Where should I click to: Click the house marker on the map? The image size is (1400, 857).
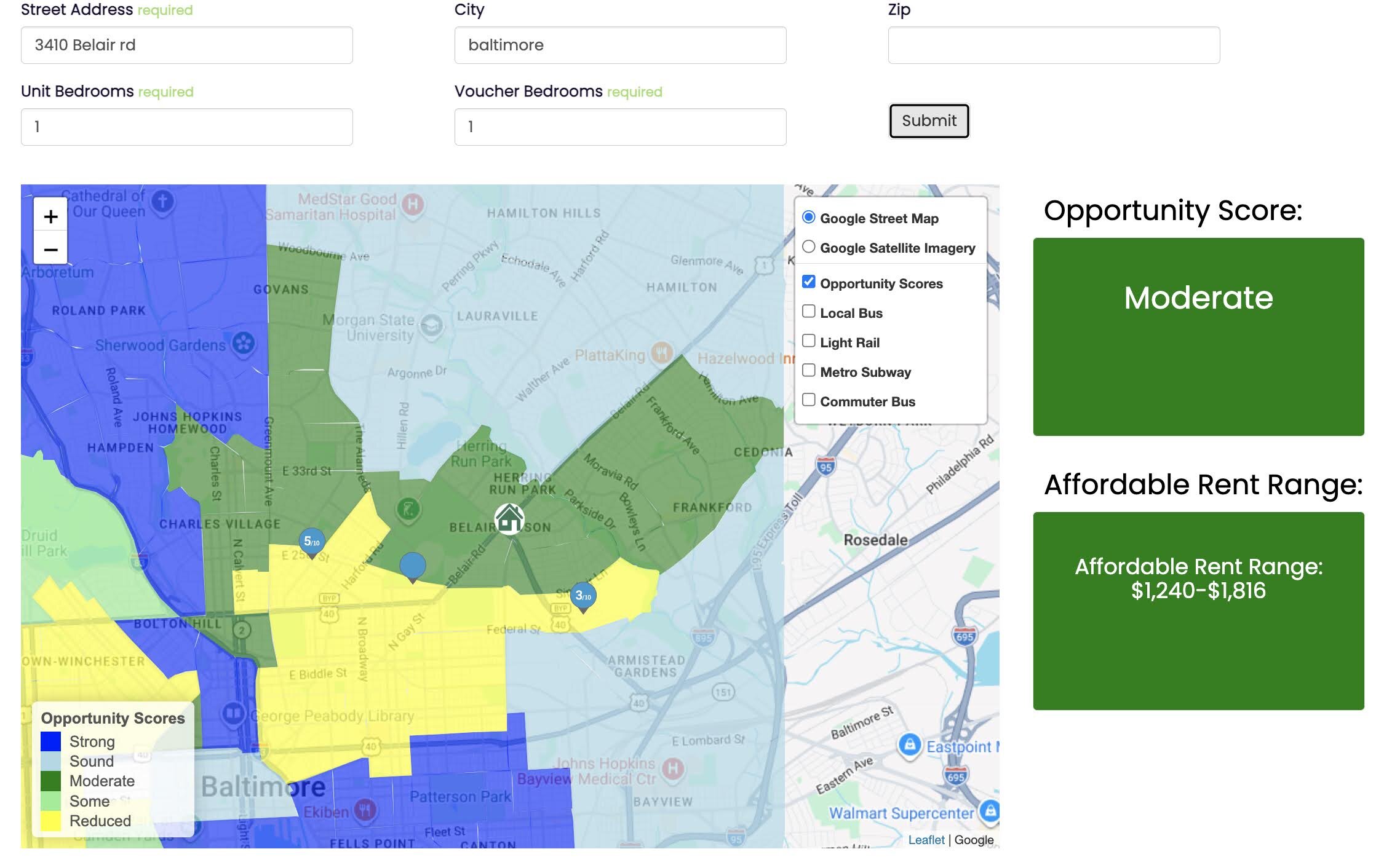point(509,519)
